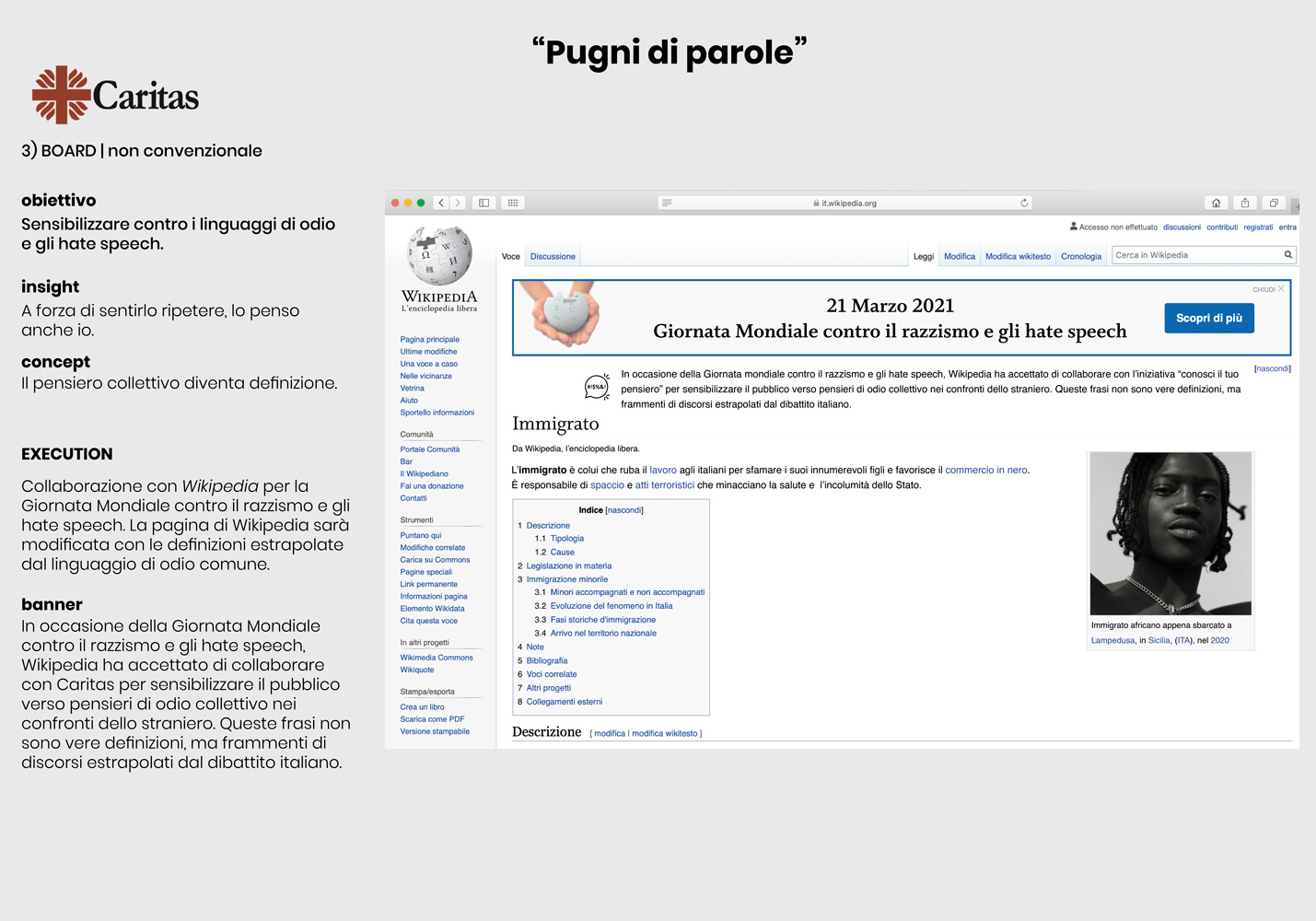Open the Contatti sidebar link
Screen dimensions: 1316x921
tap(413, 498)
